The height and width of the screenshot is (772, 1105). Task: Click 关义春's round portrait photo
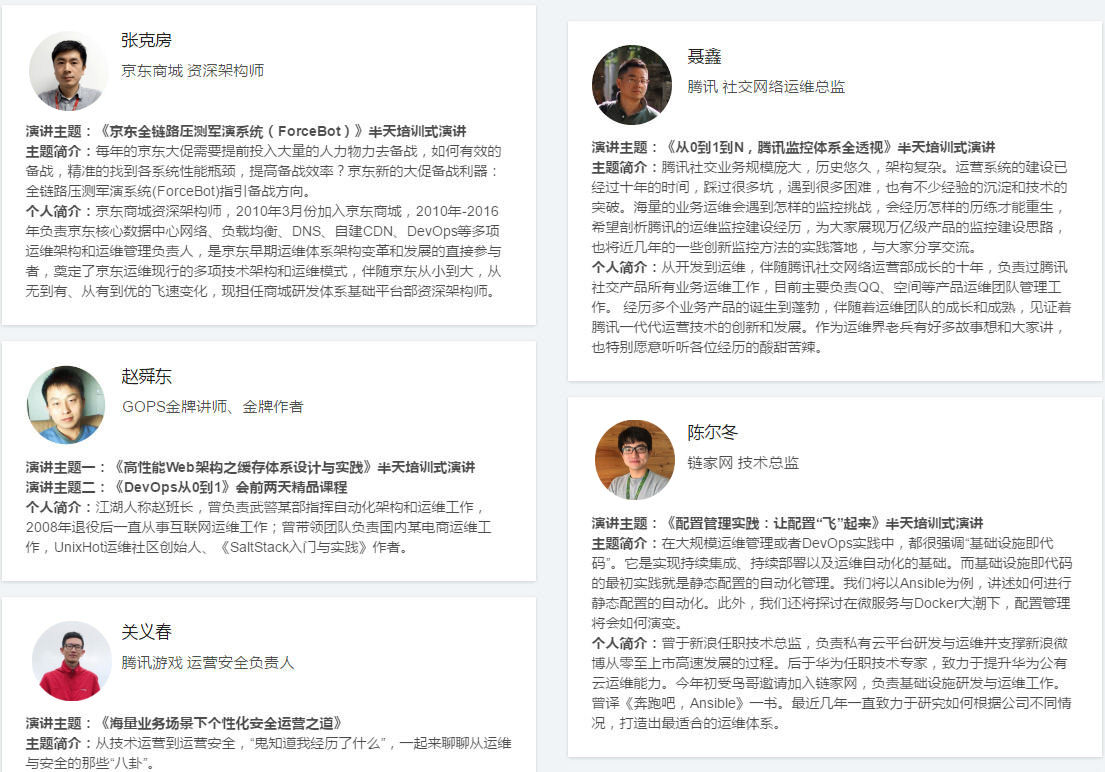point(72,661)
